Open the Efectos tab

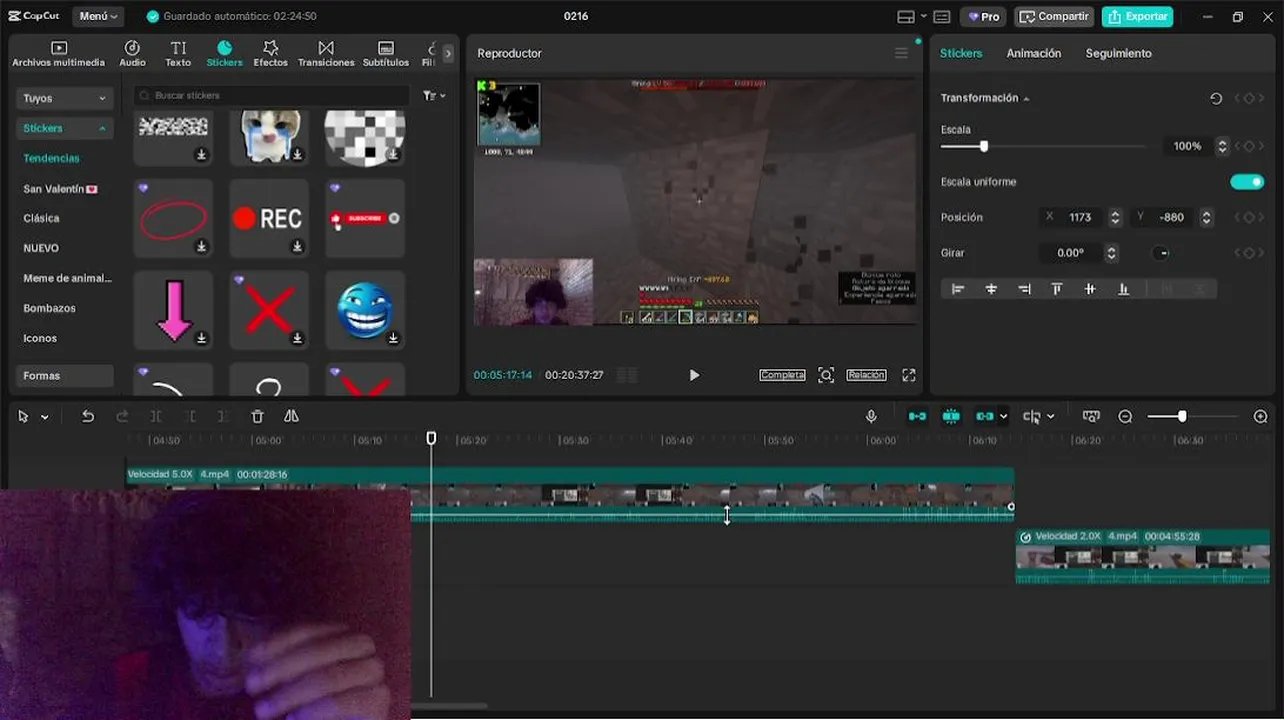(x=270, y=54)
